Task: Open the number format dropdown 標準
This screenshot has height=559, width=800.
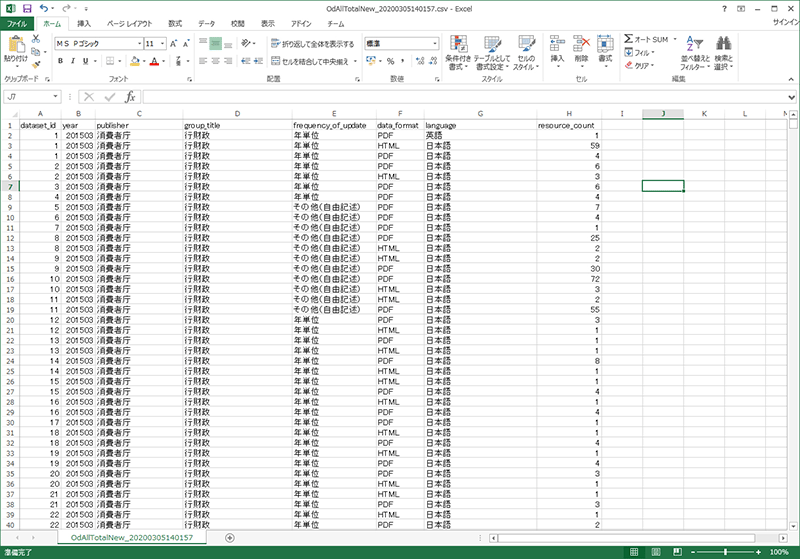Action: pos(435,44)
